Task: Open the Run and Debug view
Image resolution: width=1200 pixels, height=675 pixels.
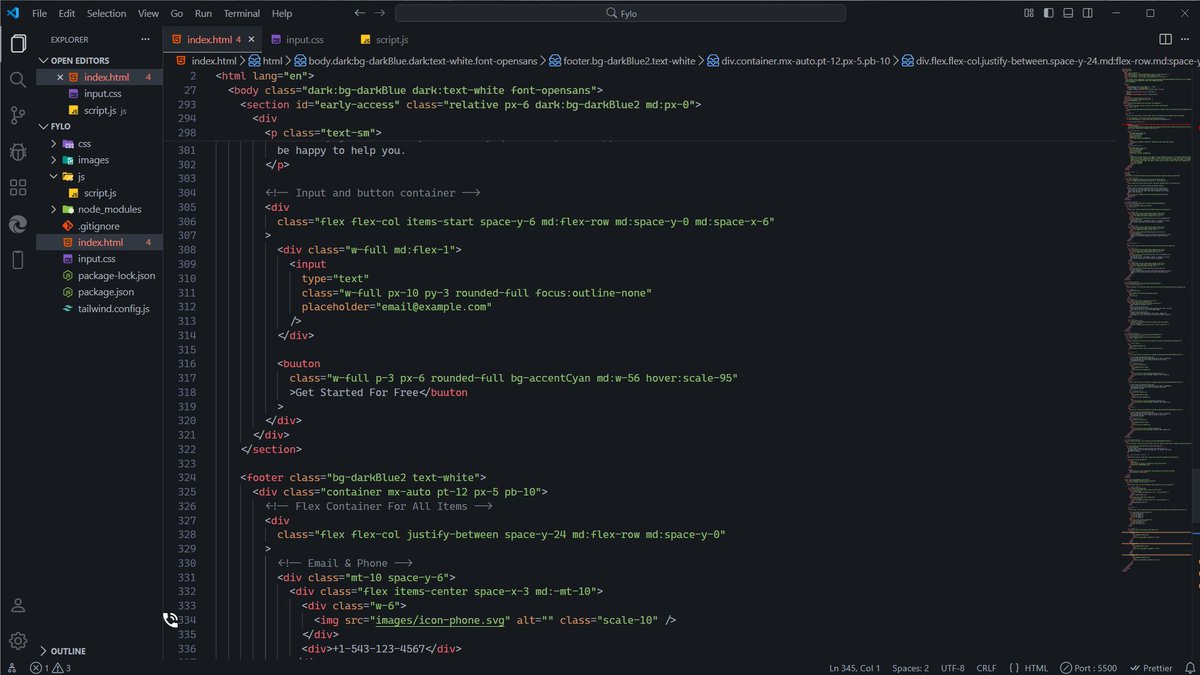Action: click(x=17, y=152)
